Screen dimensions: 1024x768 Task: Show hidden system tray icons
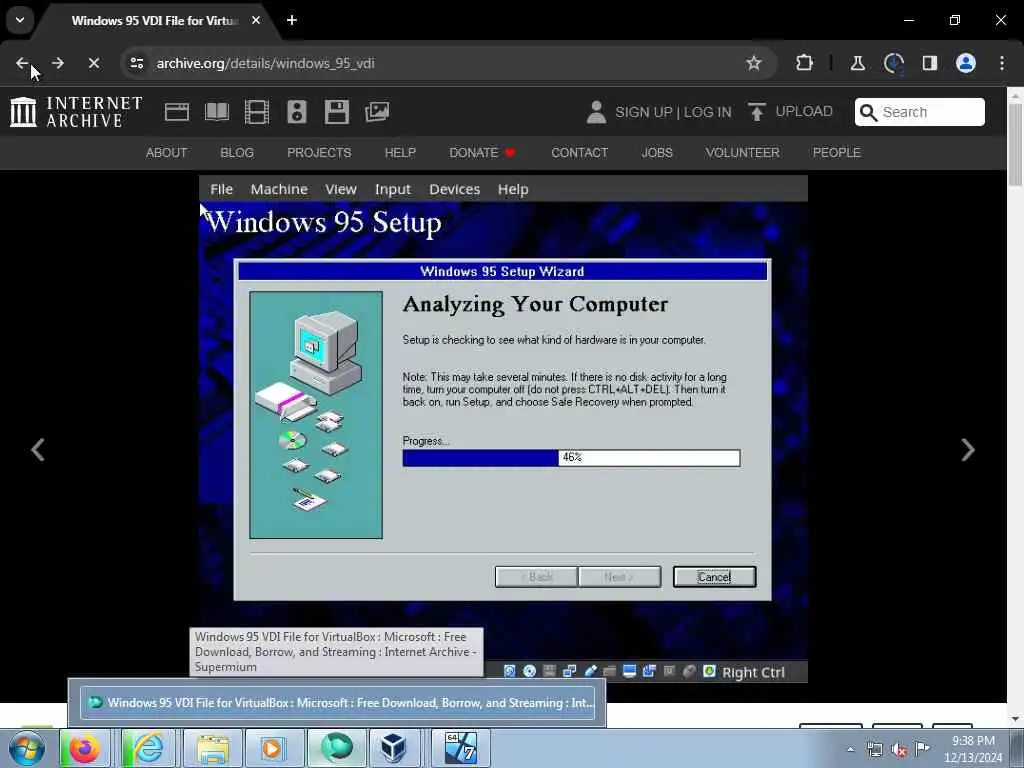coord(850,749)
